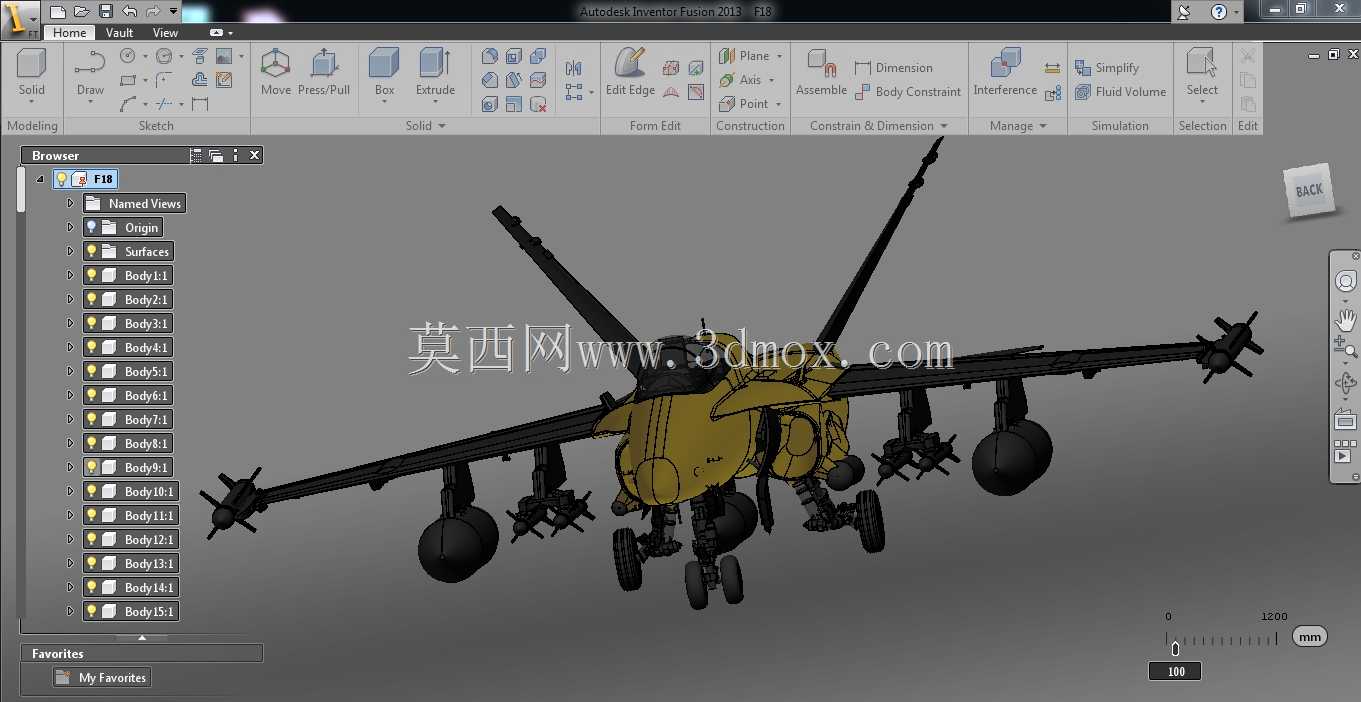The image size is (1361, 702).
Task: Open the Home ribbon tab
Action: [69, 32]
